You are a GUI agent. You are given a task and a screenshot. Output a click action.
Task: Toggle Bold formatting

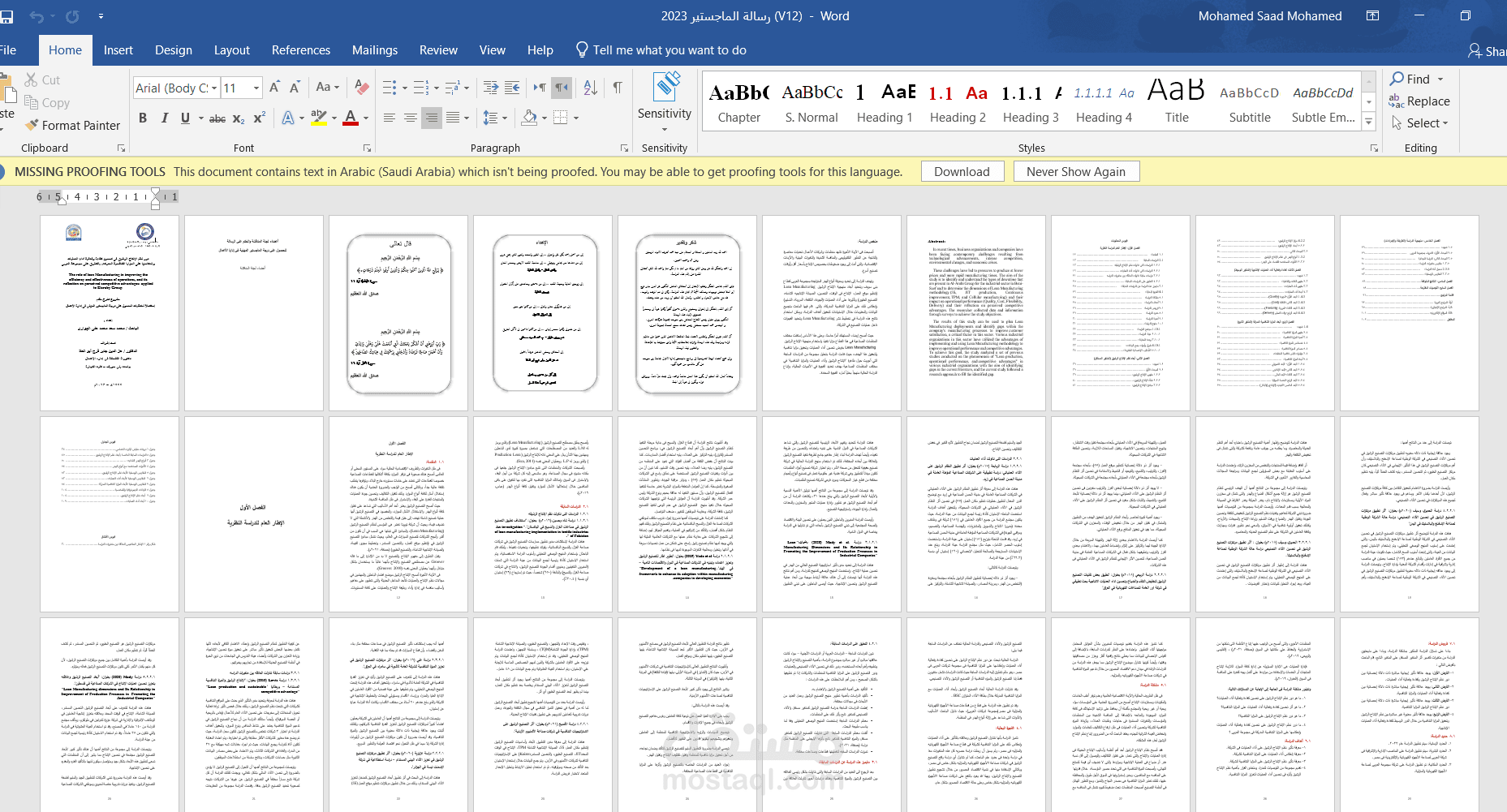pyautogui.click(x=143, y=118)
